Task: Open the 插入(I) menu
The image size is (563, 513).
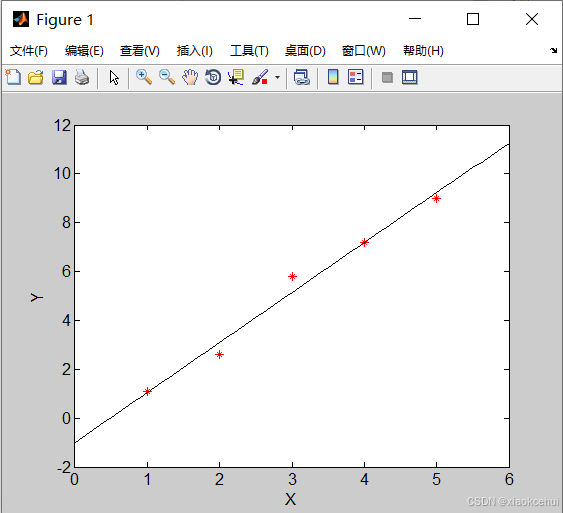Action: tap(195, 51)
